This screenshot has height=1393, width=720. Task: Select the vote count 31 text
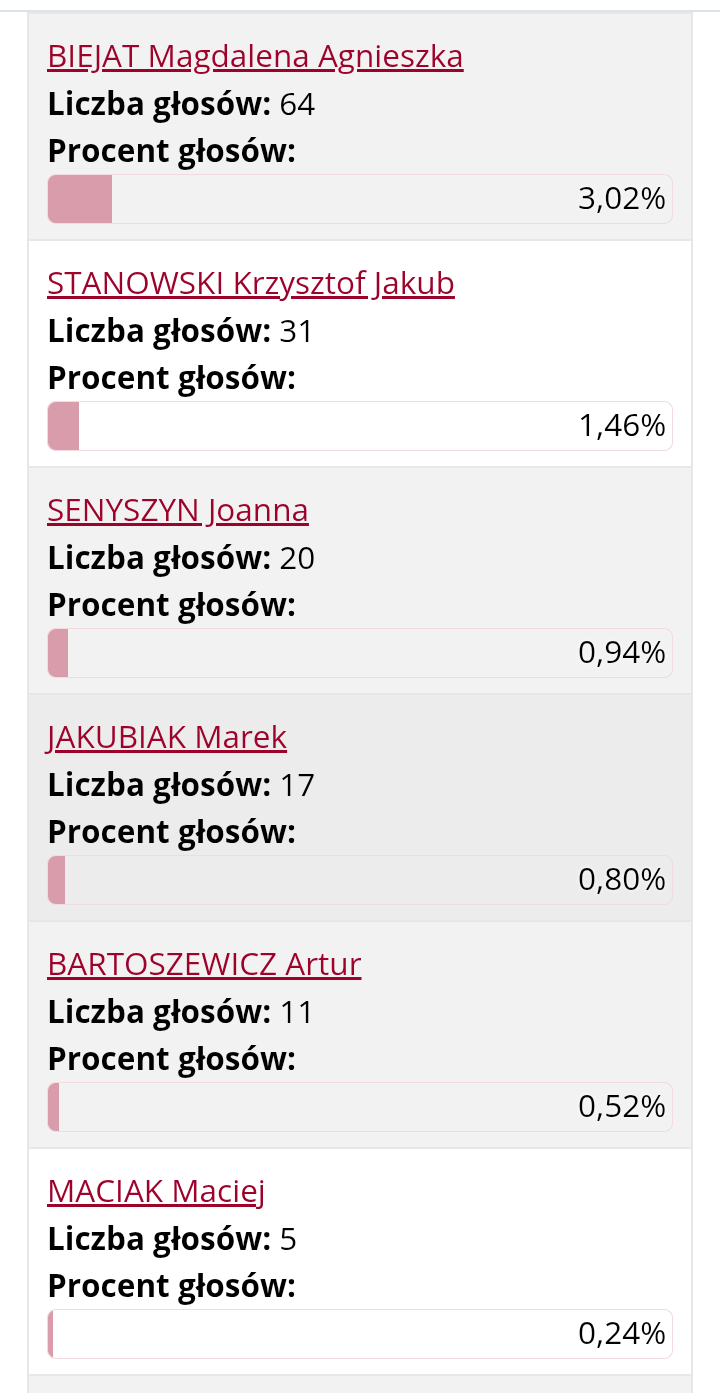(x=297, y=331)
